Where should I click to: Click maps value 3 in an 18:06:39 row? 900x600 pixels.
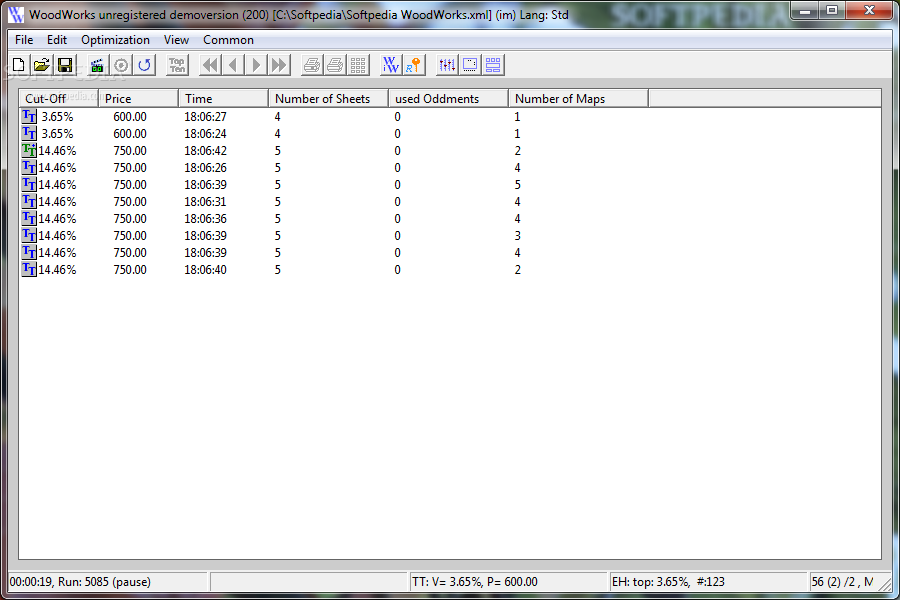(517, 235)
